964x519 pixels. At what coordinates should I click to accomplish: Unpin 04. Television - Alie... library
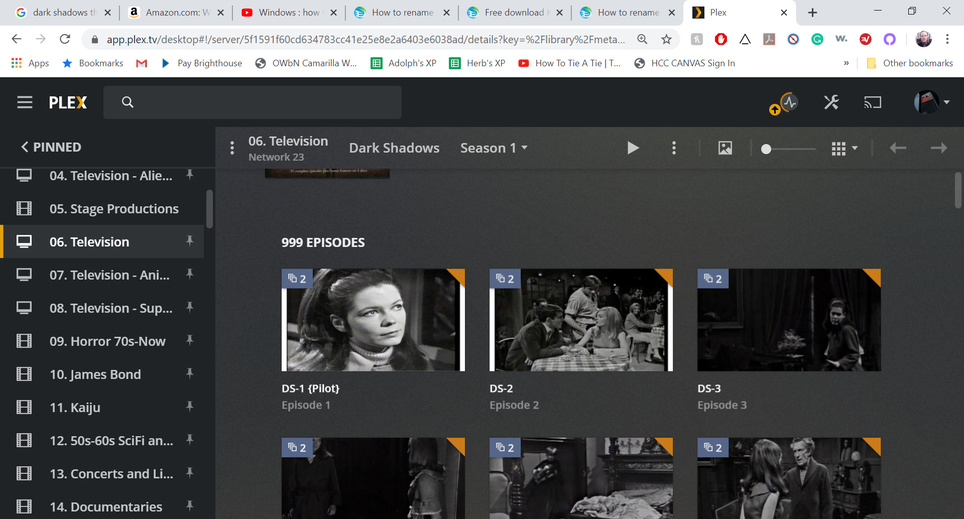(189, 175)
